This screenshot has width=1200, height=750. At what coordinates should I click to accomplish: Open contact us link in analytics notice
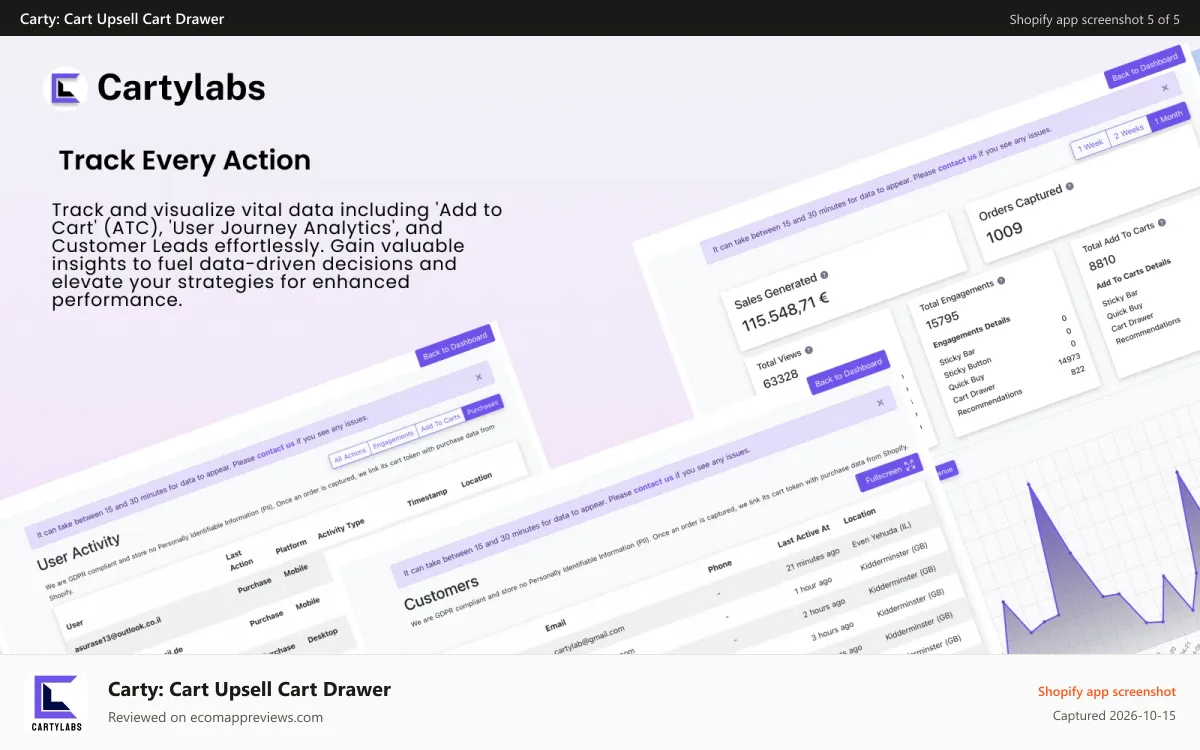click(957, 163)
